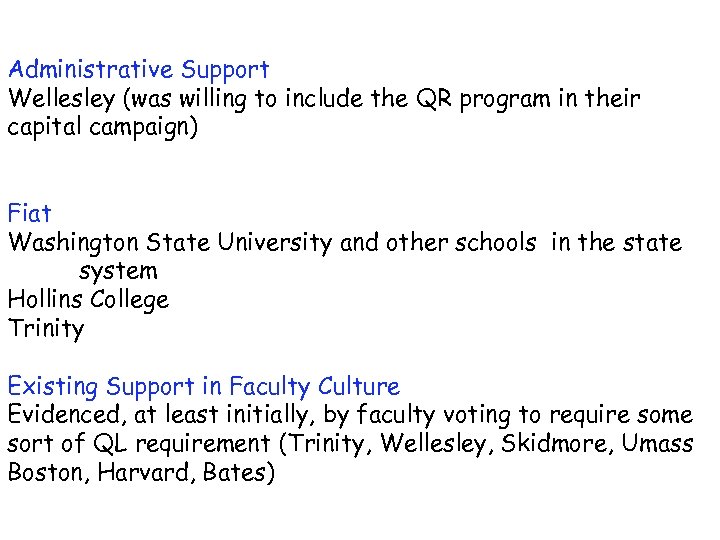The width and height of the screenshot is (720, 540).
Task: Click the indented word 'system'
Action: (x=117, y=271)
